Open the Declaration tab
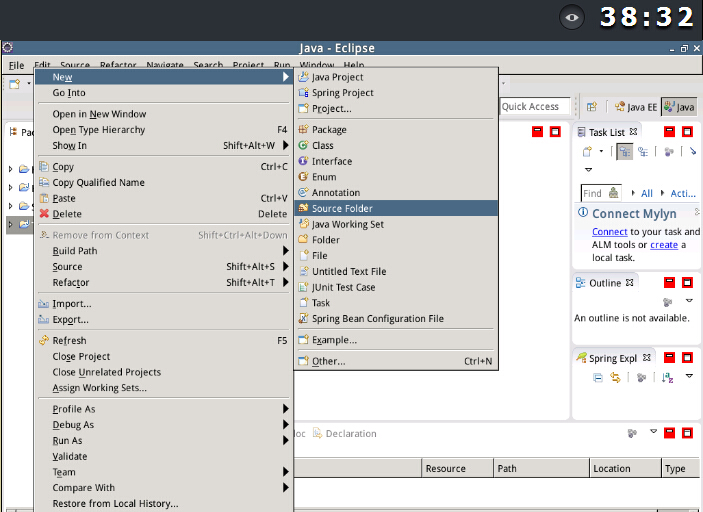Screen dimensions: 703x512 click(x=345, y=434)
